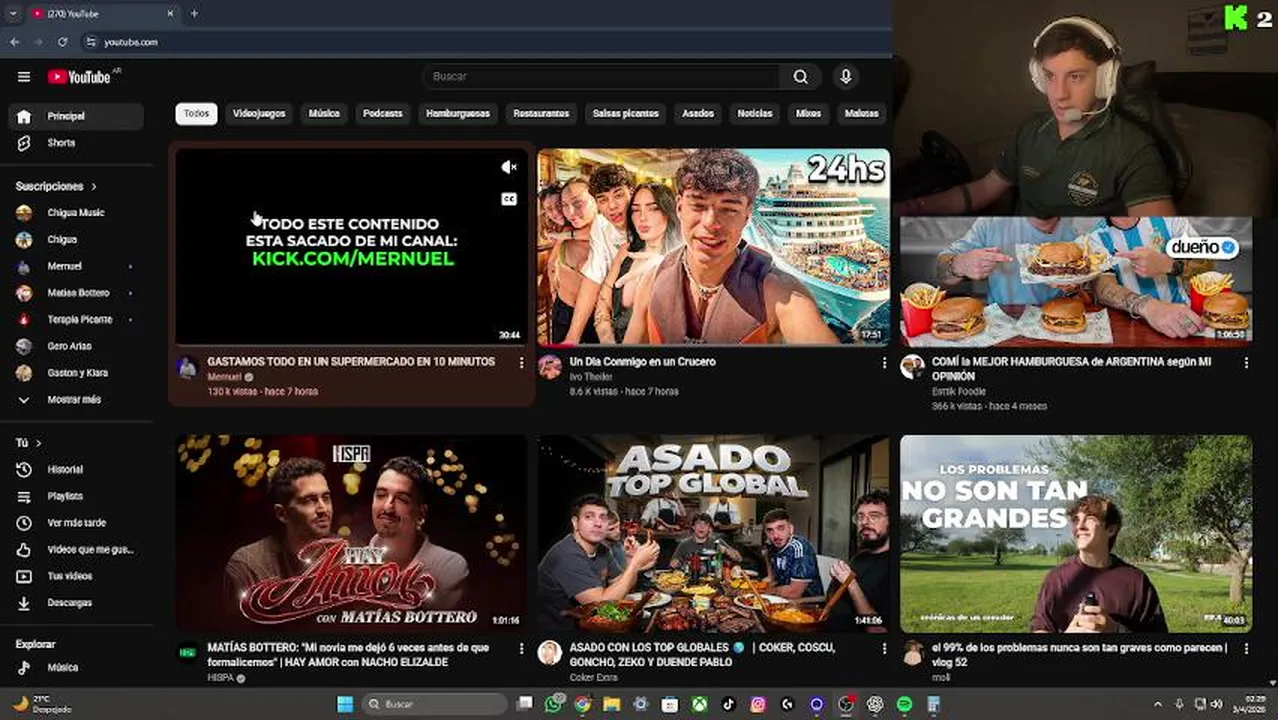The width and height of the screenshot is (1278, 720).
Task: Open the Hay Amor Matías Bottero thumbnail
Action: [352, 533]
